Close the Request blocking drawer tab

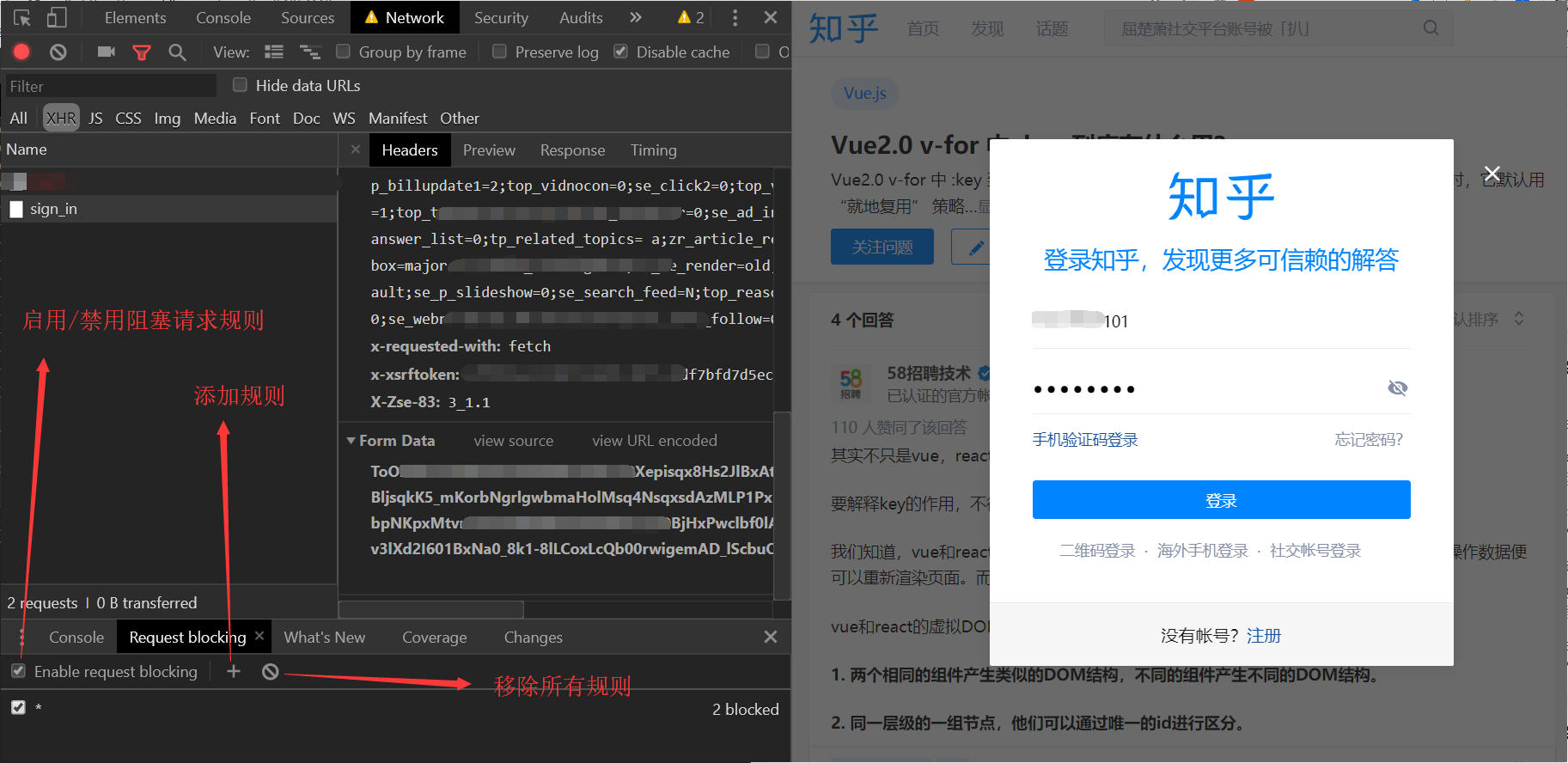pyautogui.click(x=259, y=636)
